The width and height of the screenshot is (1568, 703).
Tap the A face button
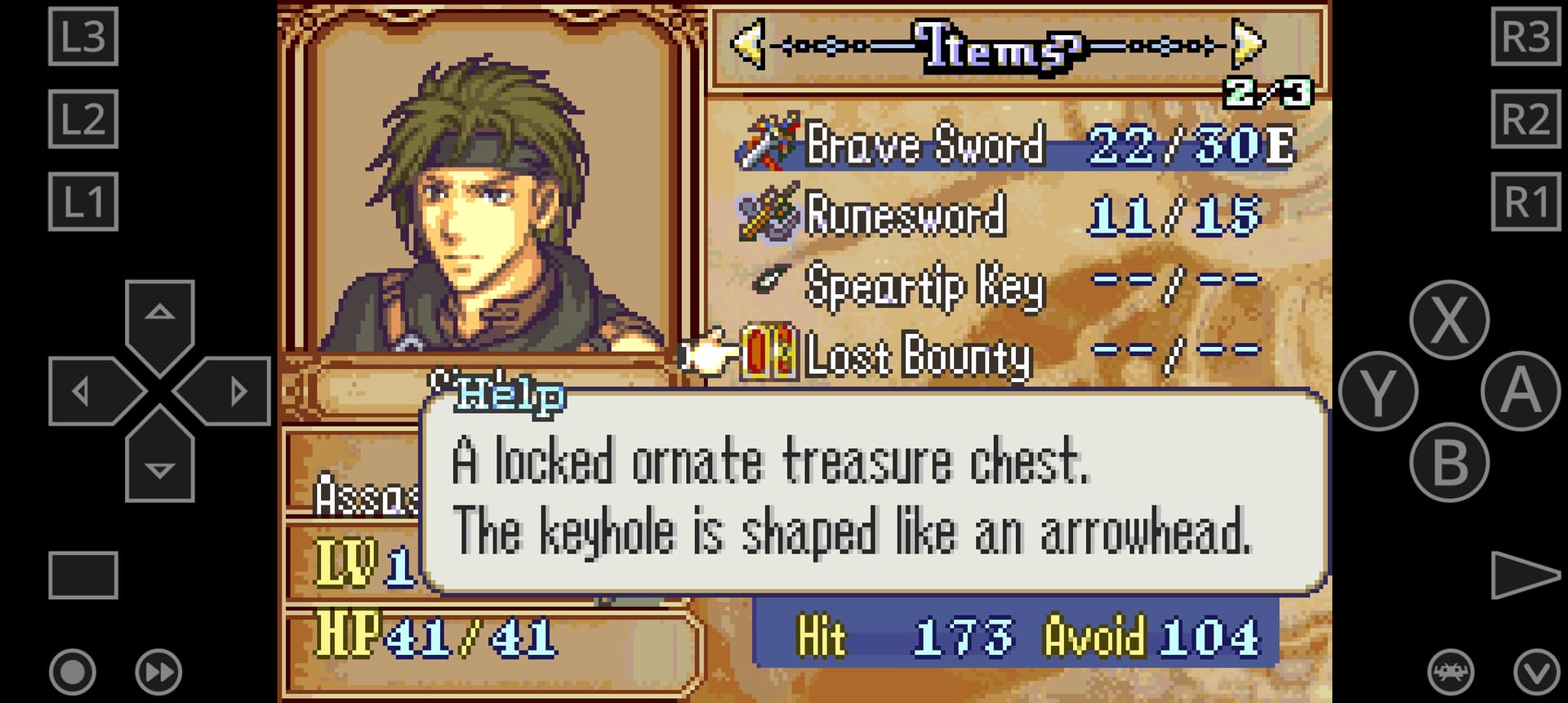coord(1521,390)
